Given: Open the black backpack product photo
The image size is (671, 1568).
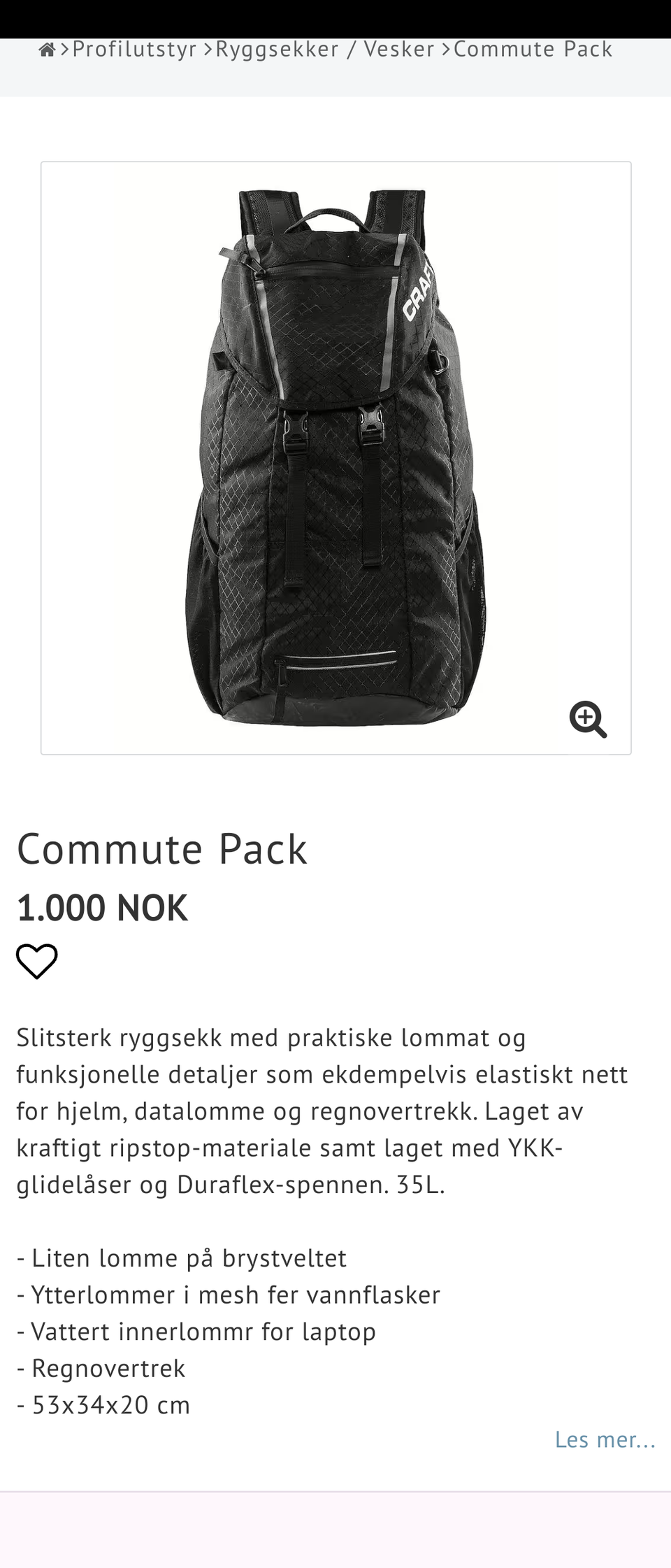Looking at the screenshot, I should point(336,458).
